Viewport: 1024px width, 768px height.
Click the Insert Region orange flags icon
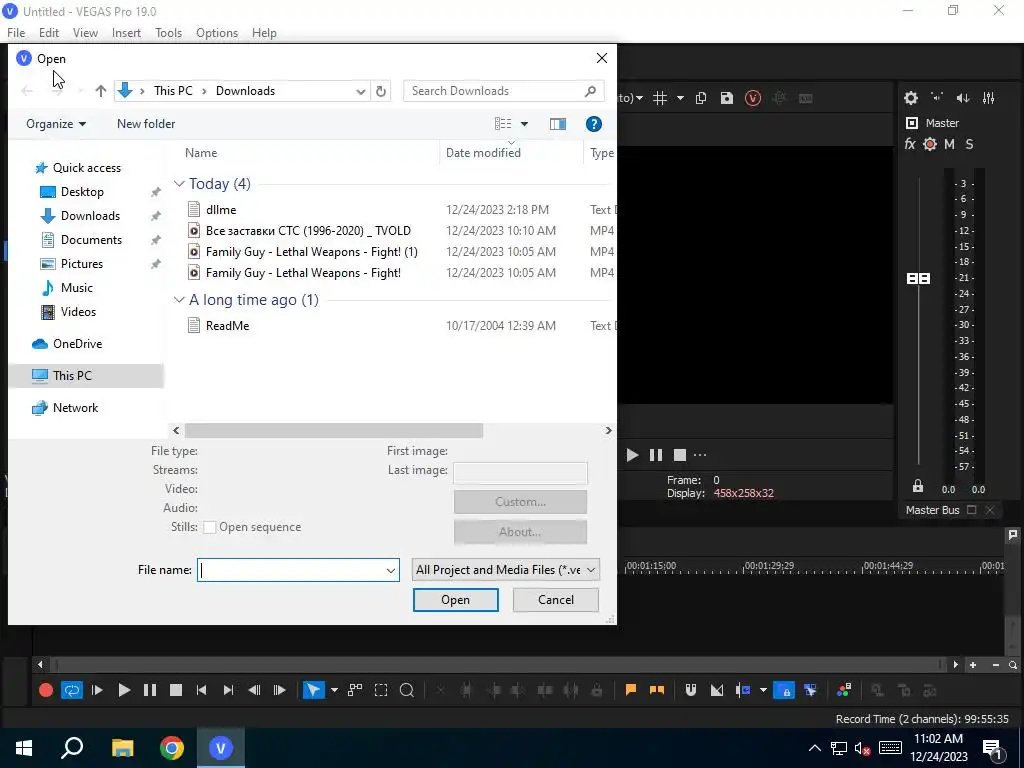(x=657, y=690)
